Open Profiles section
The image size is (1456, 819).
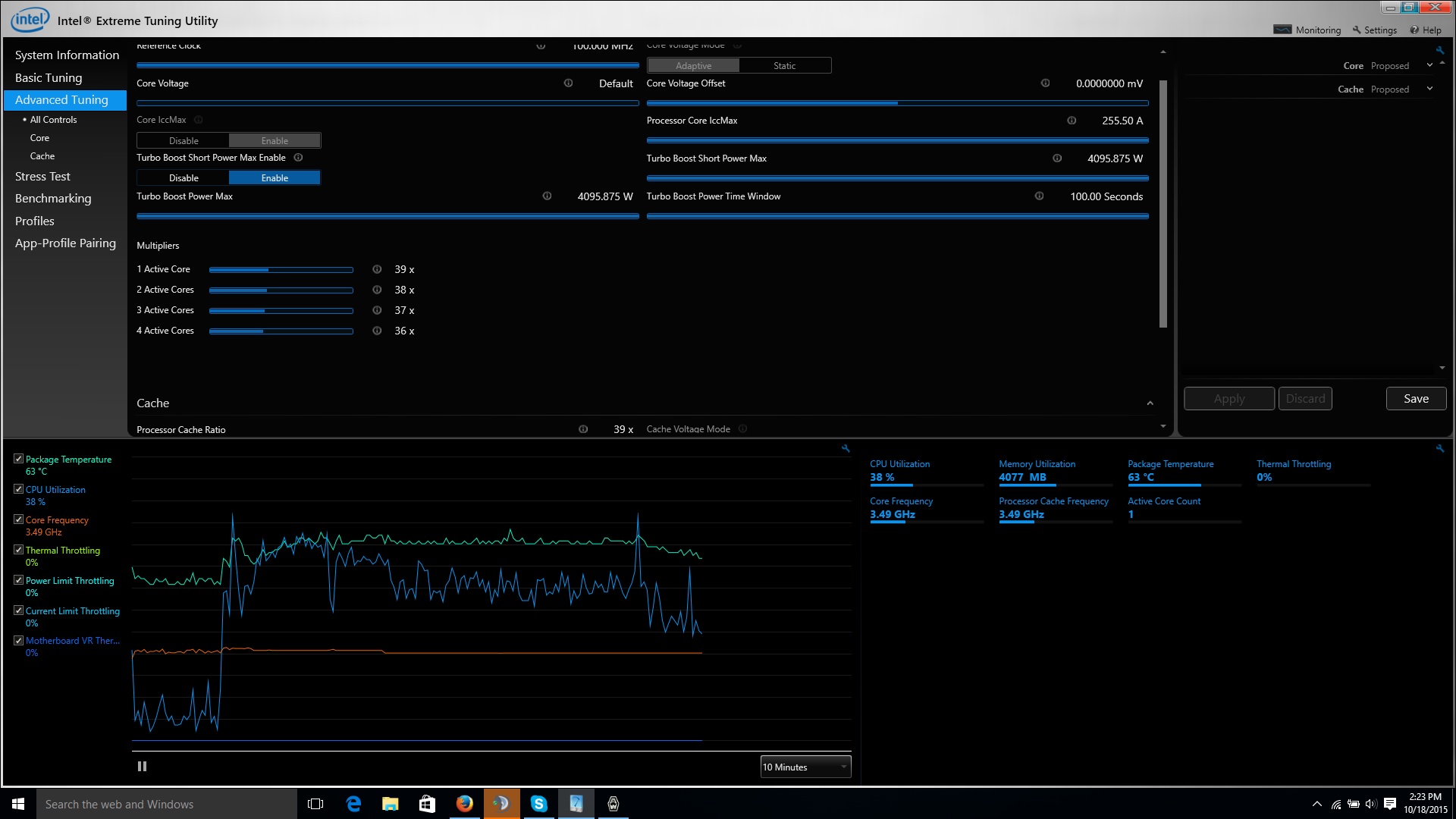tap(35, 221)
